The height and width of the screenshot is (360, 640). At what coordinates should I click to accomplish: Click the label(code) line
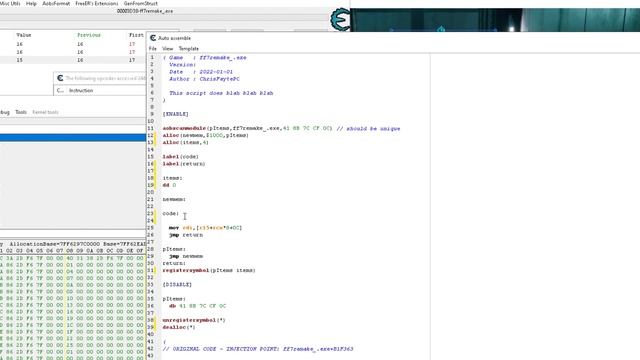(180, 157)
